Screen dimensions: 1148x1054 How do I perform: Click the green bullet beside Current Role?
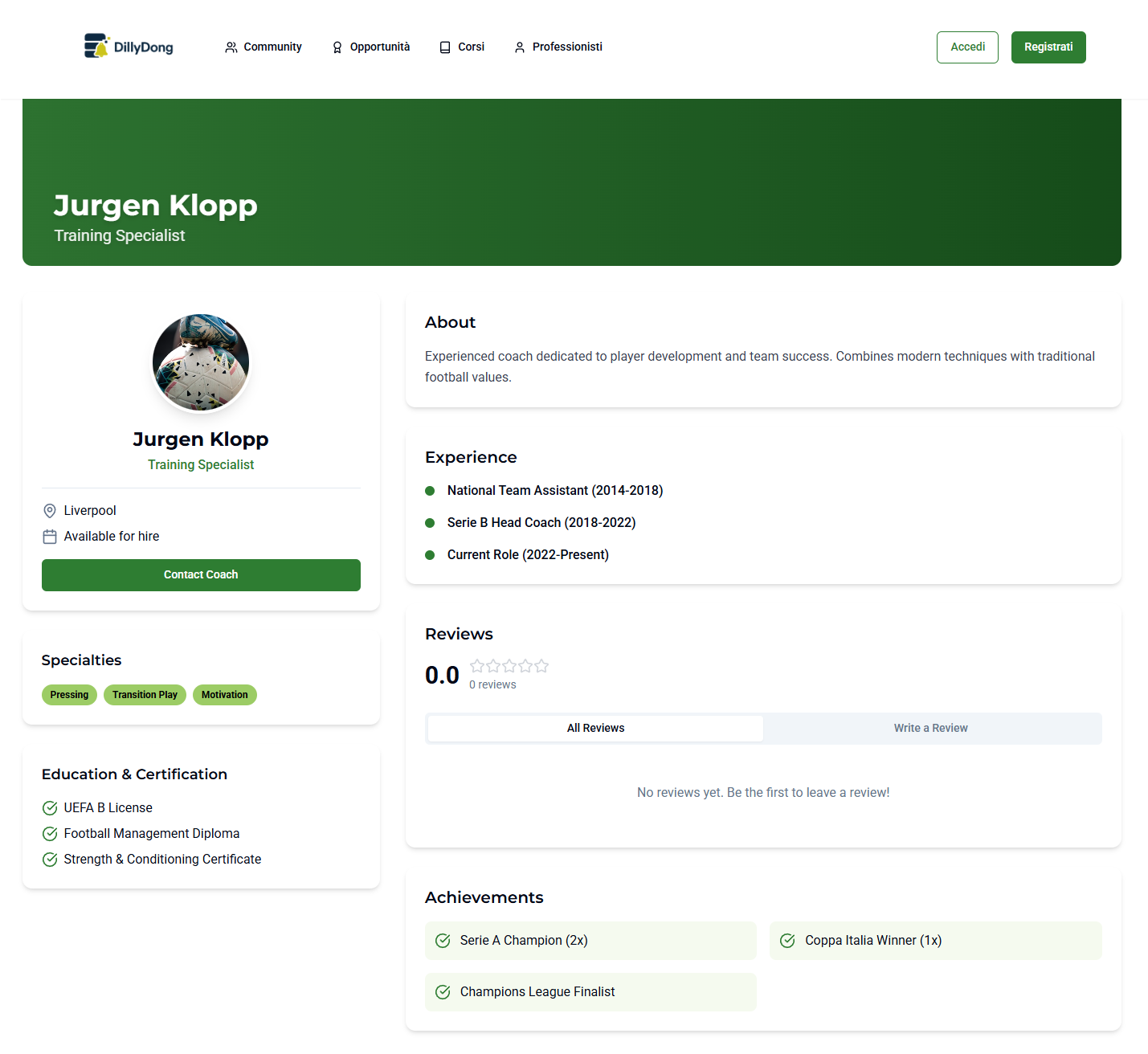pos(430,555)
